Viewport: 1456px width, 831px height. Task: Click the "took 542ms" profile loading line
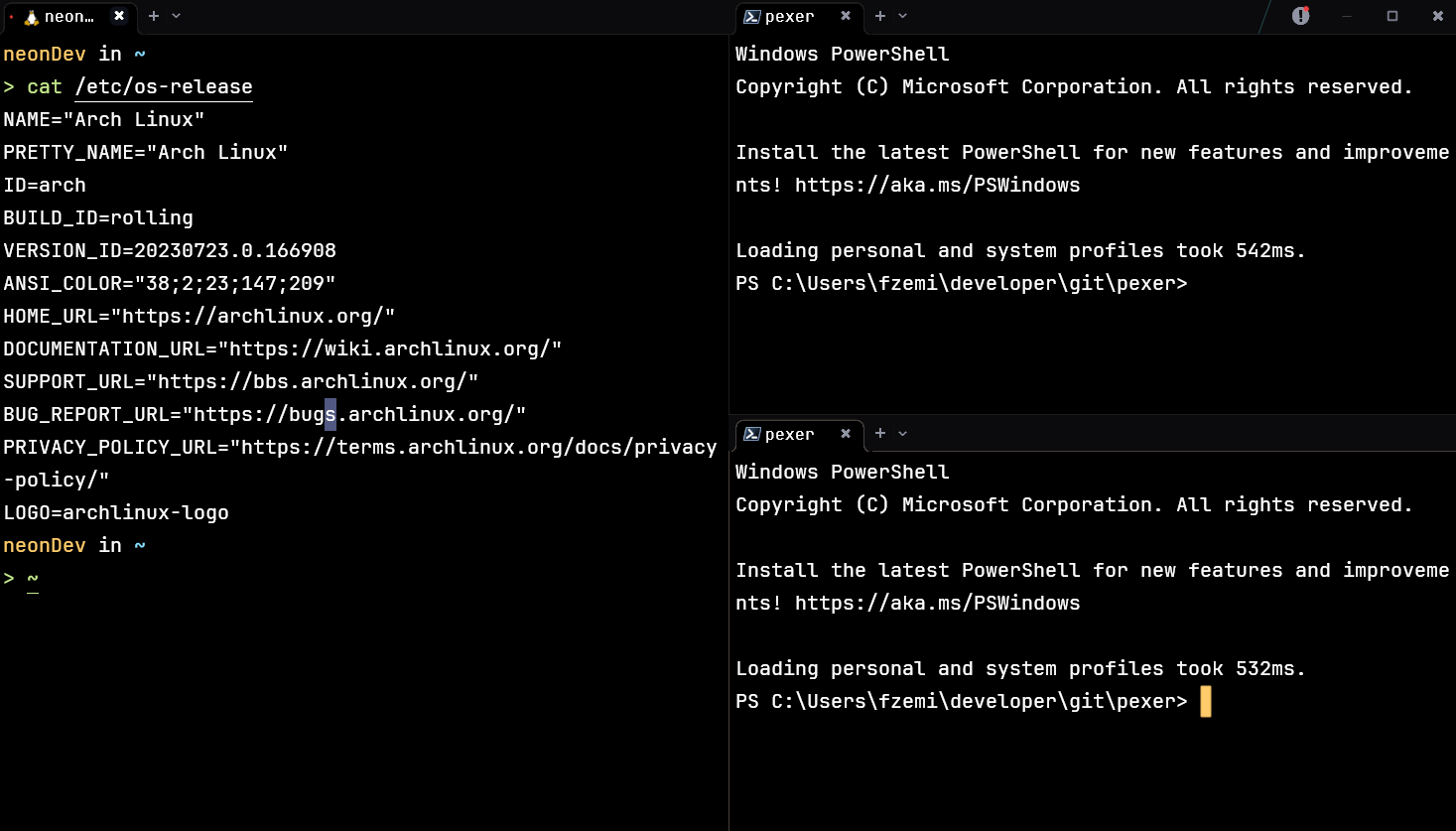(x=1020, y=251)
